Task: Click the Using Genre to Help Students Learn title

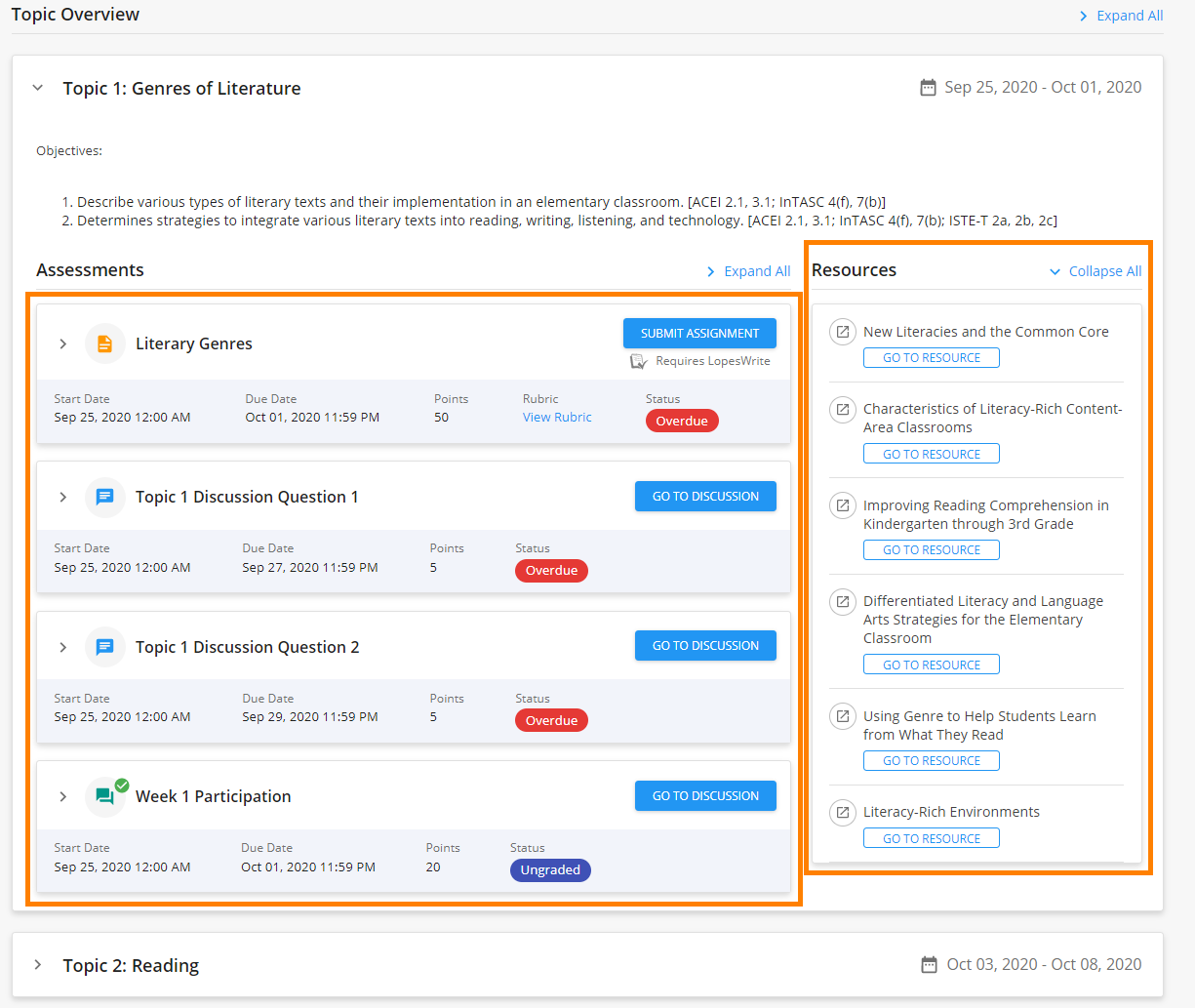Action: point(979,725)
